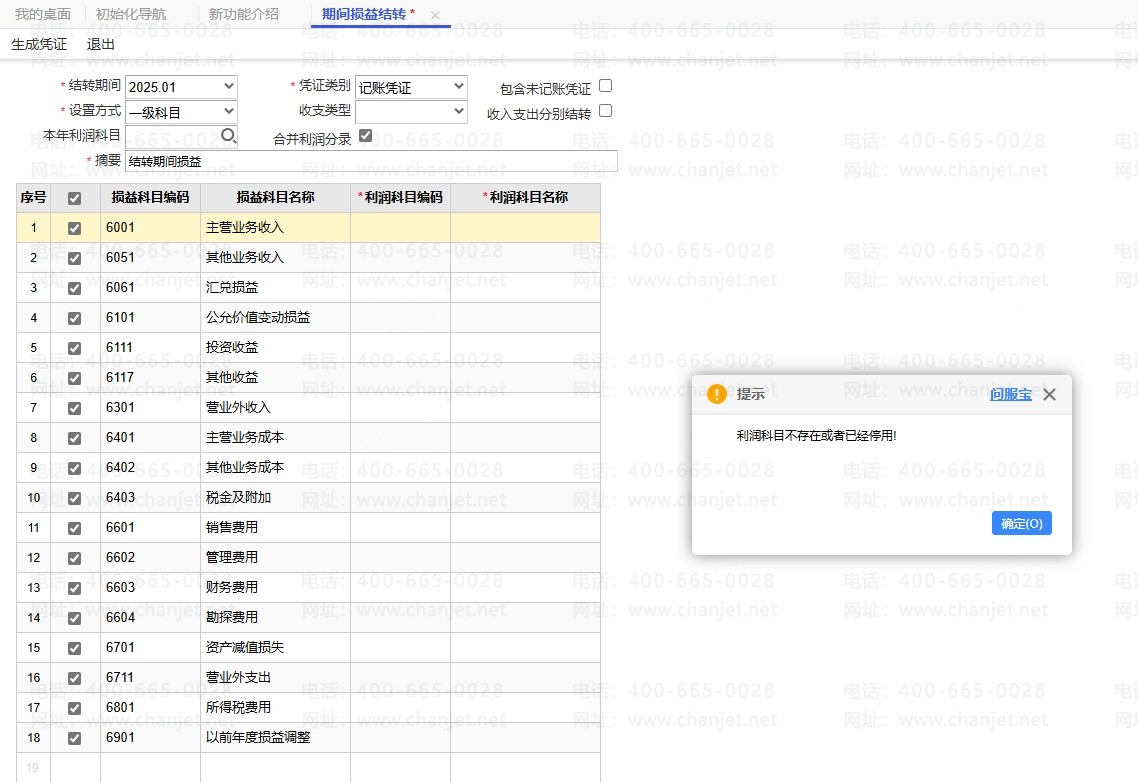Uncheck the 6601 销售费用 row checkbox
The width and height of the screenshot is (1138, 782).
[x=75, y=528]
